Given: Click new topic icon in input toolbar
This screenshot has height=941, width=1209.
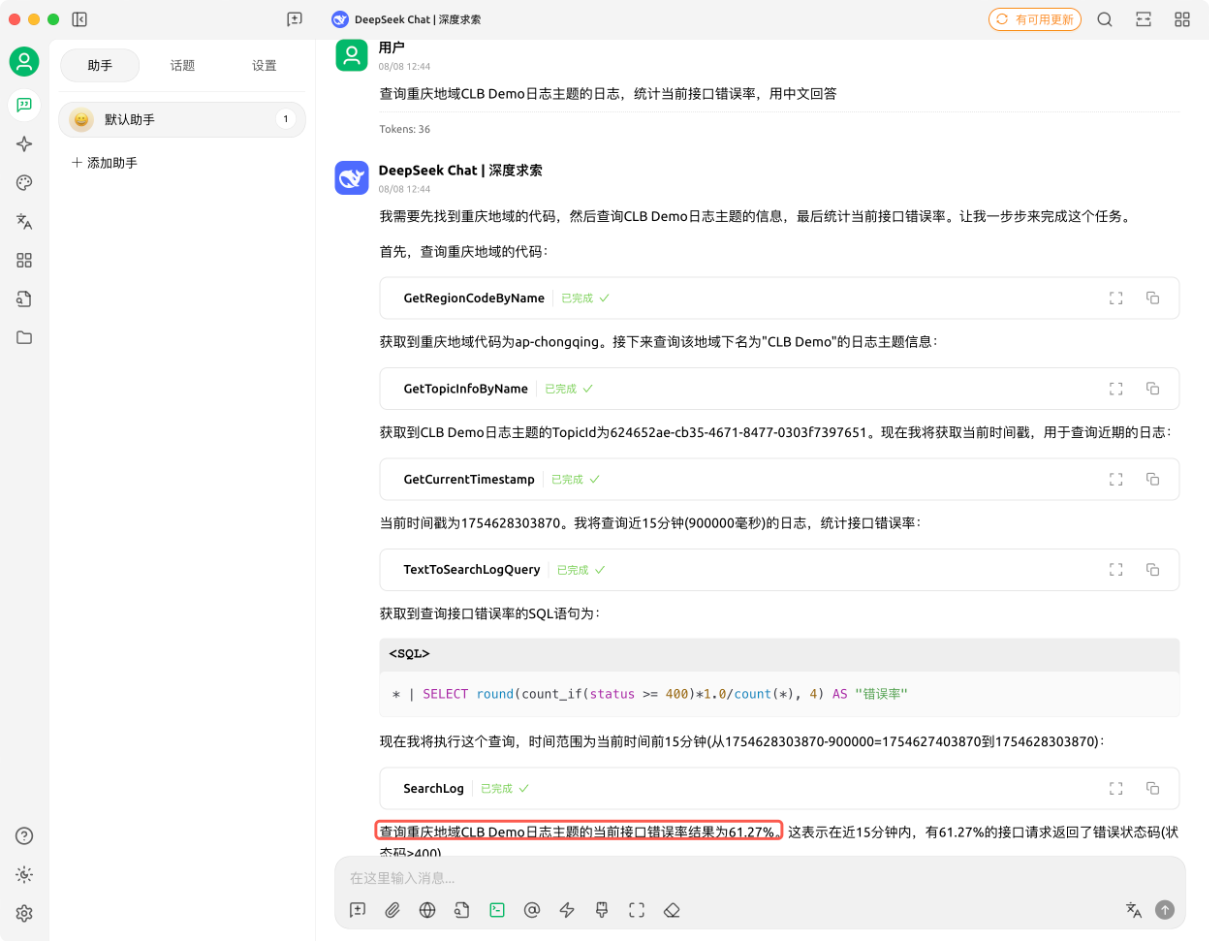Looking at the screenshot, I should [358, 910].
